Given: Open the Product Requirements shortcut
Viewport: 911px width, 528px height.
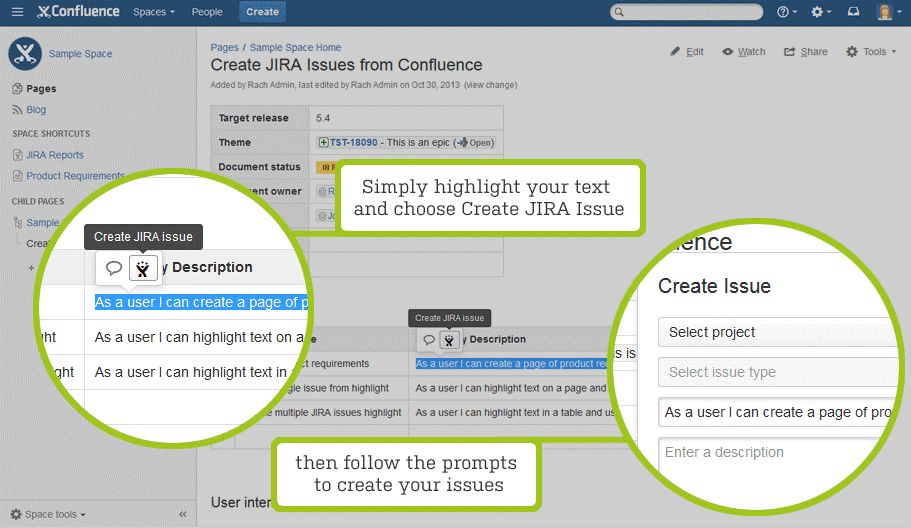Looking at the screenshot, I should 75,175.
